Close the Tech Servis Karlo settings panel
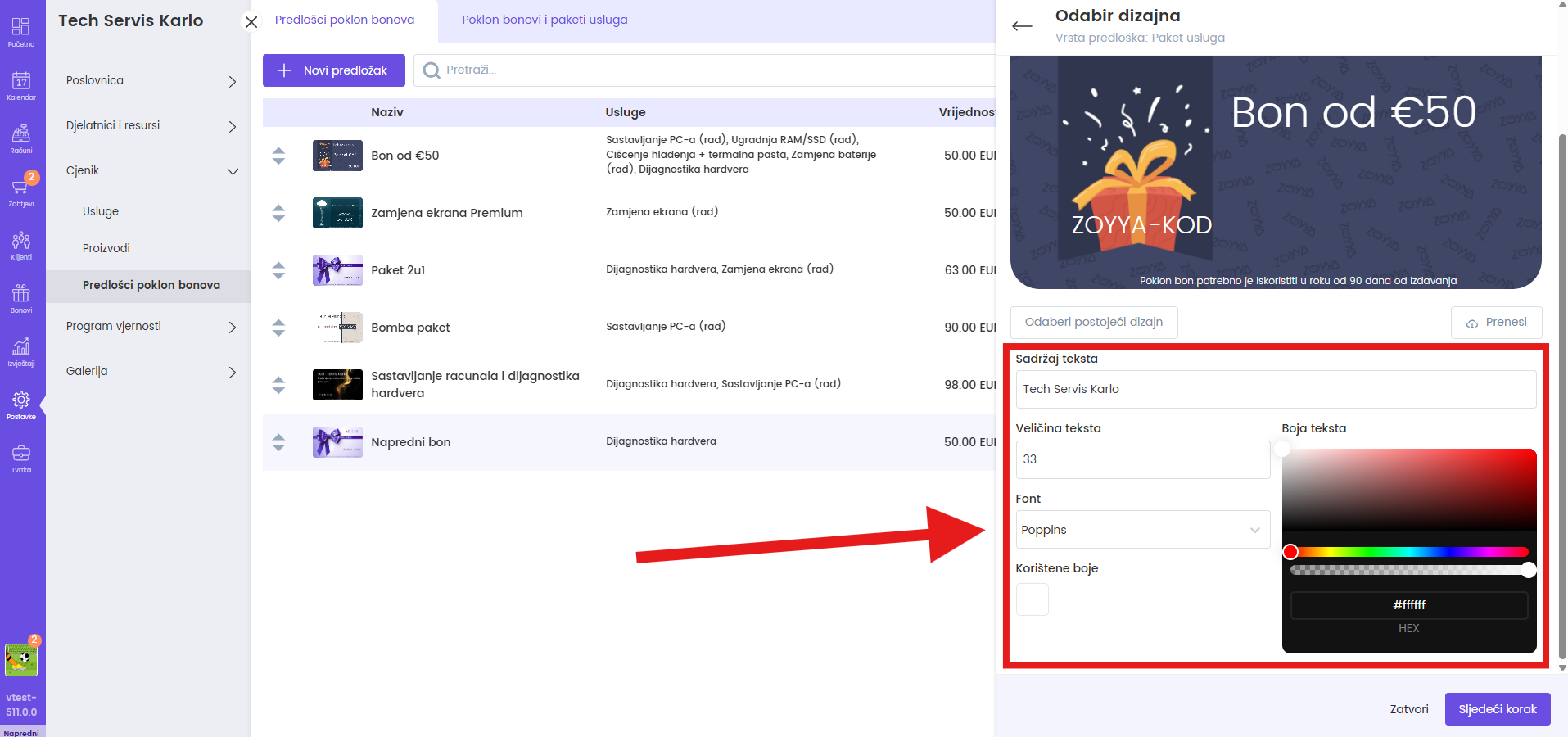 pos(251,22)
